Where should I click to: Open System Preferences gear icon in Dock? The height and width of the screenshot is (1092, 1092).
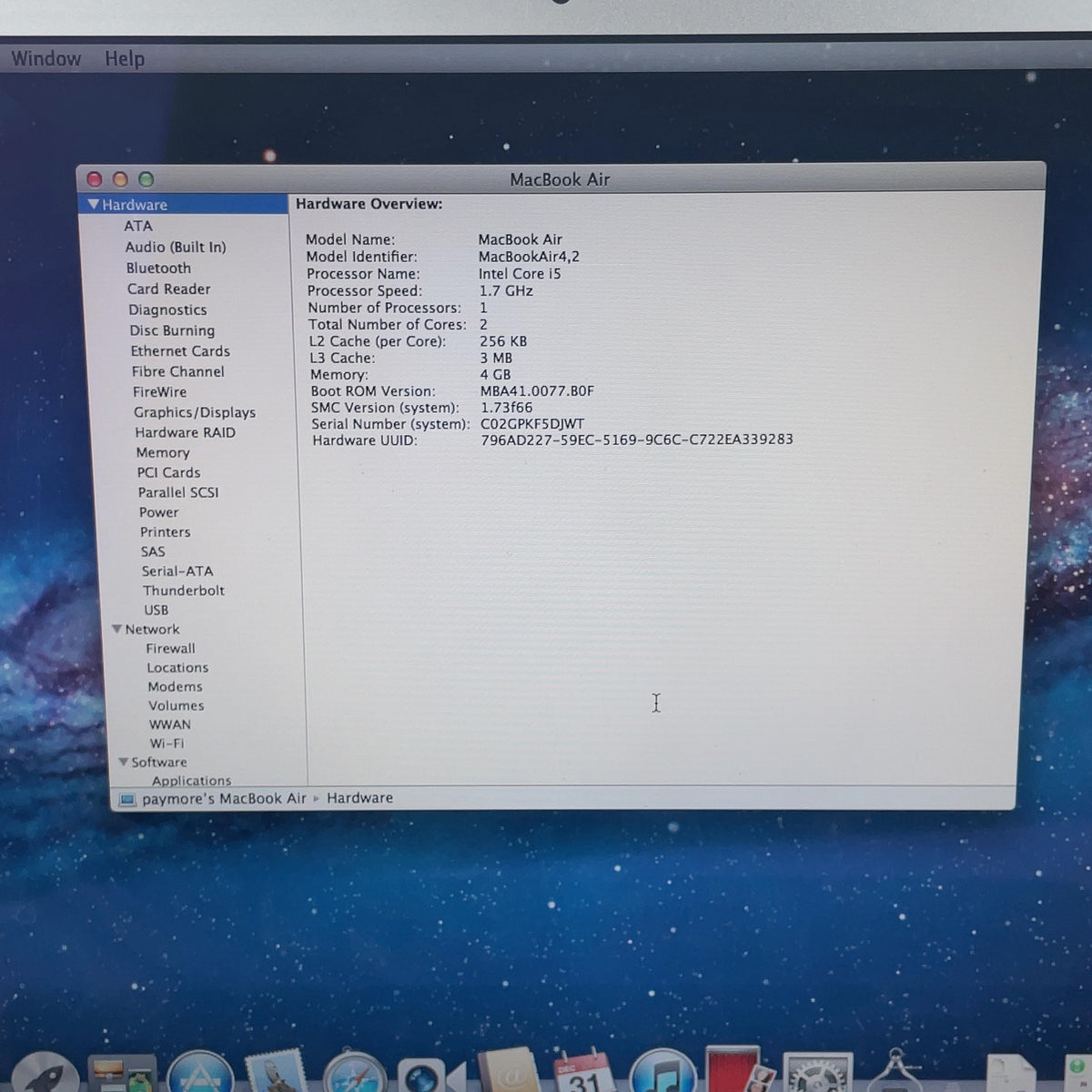[817, 1074]
